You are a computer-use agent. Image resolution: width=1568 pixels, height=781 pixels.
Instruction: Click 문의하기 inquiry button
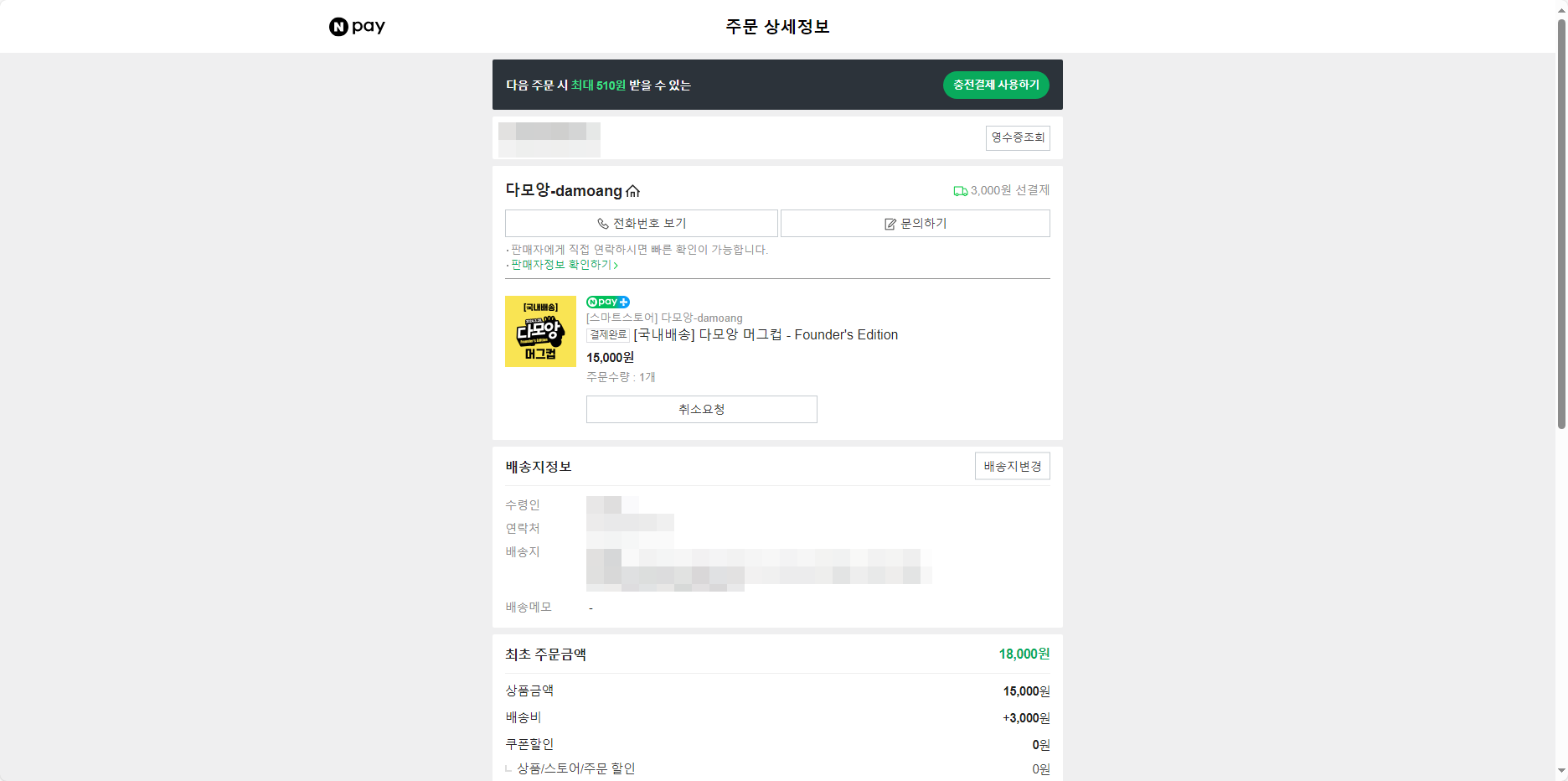916,224
